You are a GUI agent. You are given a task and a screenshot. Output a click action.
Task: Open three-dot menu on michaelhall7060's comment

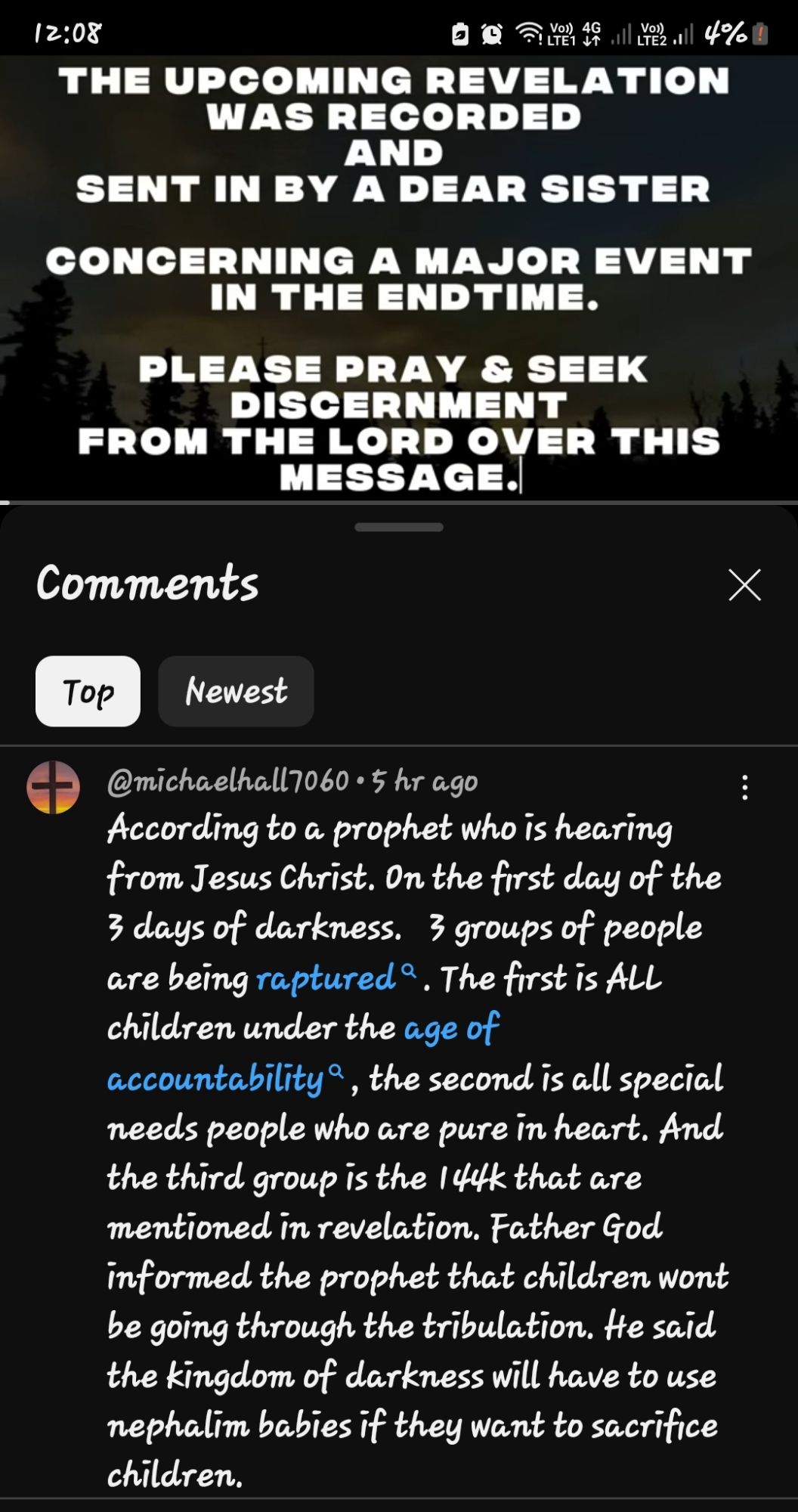tap(745, 787)
